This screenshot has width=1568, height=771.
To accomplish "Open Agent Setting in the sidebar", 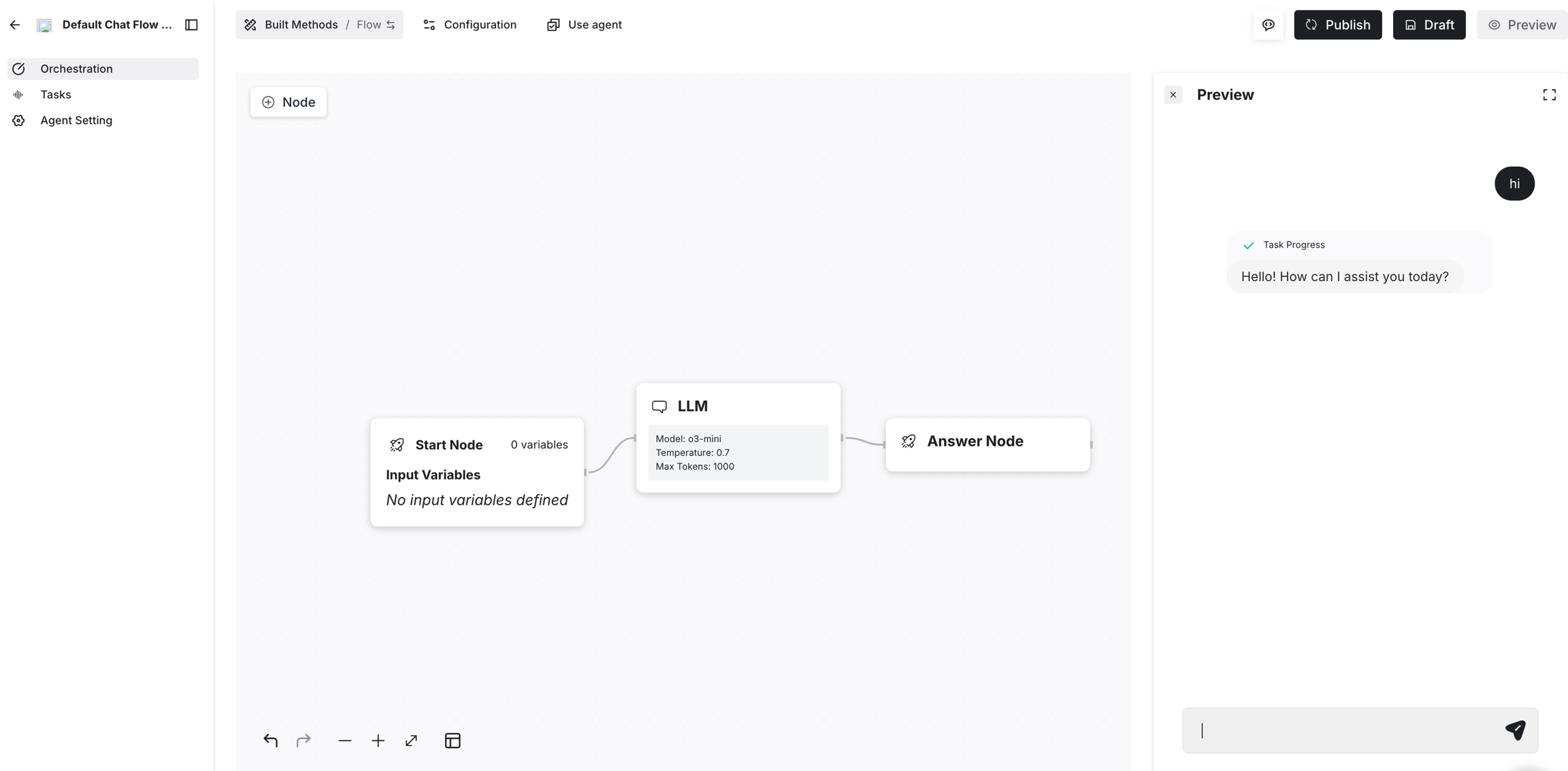I will (x=76, y=120).
